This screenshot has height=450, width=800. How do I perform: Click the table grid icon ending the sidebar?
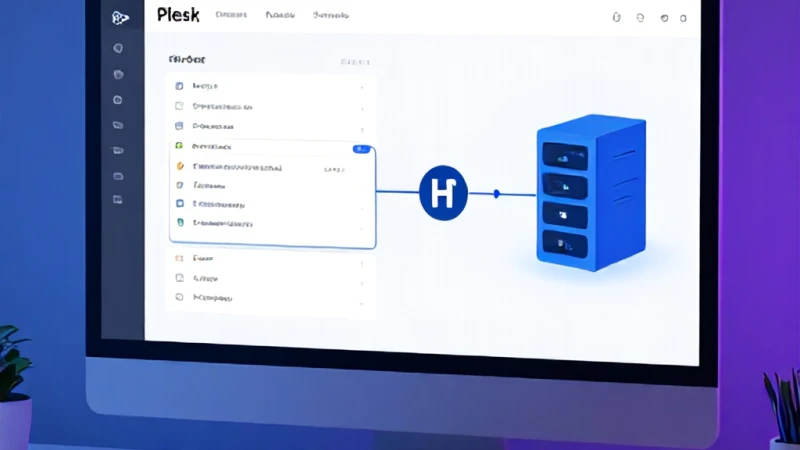pyautogui.click(x=117, y=199)
